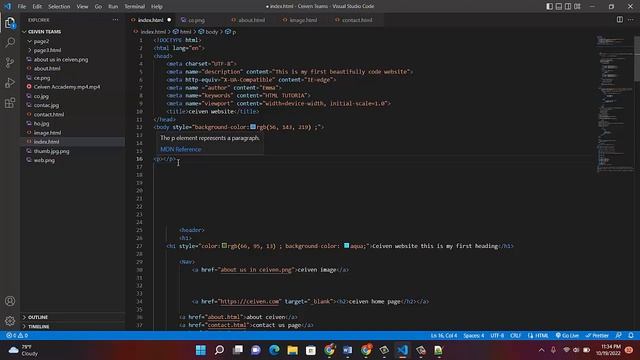640x360 pixels.
Task: Open Customize Layout icon in title bar
Action: point(577,6)
